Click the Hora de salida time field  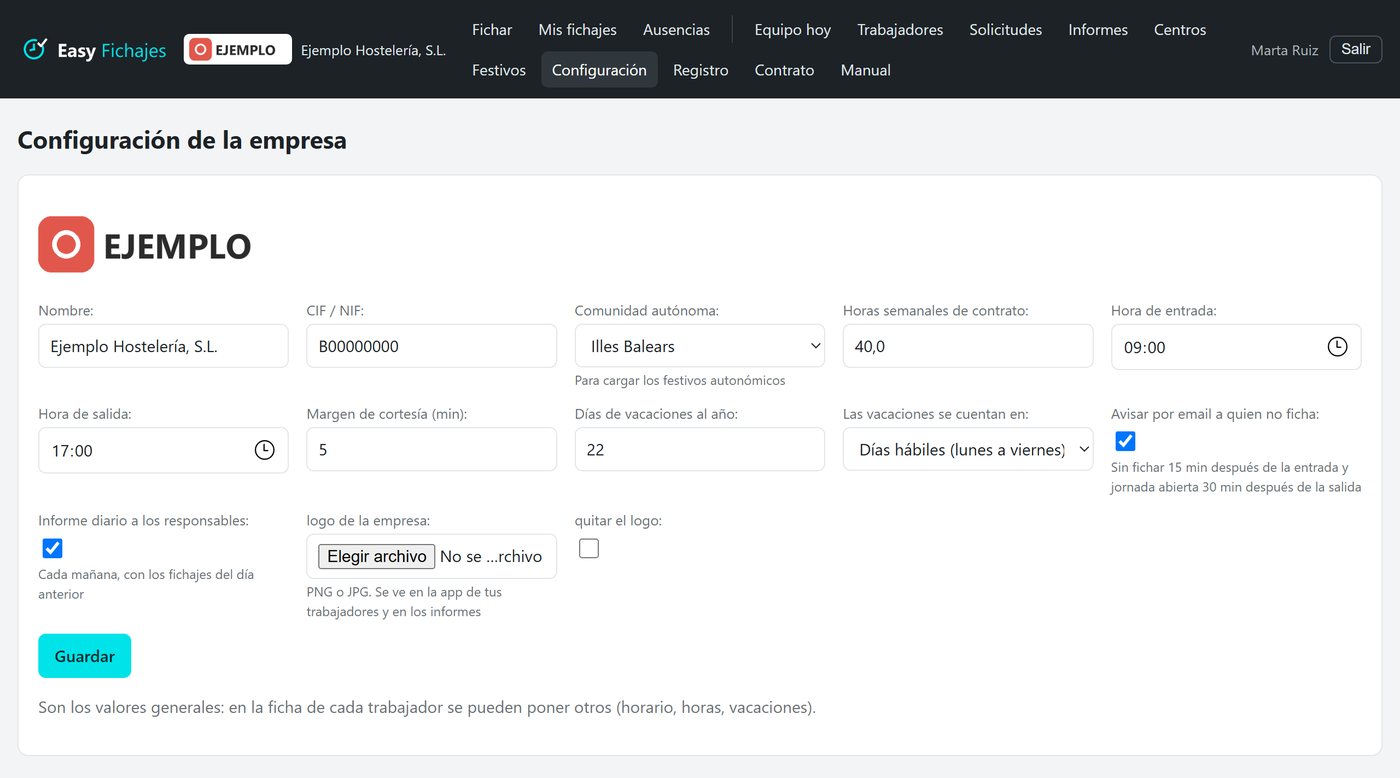point(163,450)
